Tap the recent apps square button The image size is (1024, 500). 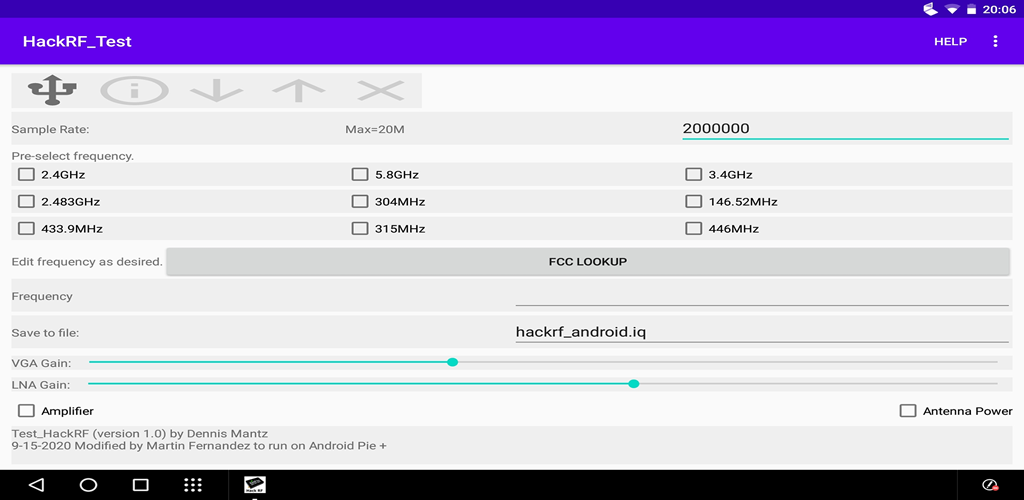click(x=140, y=484)
